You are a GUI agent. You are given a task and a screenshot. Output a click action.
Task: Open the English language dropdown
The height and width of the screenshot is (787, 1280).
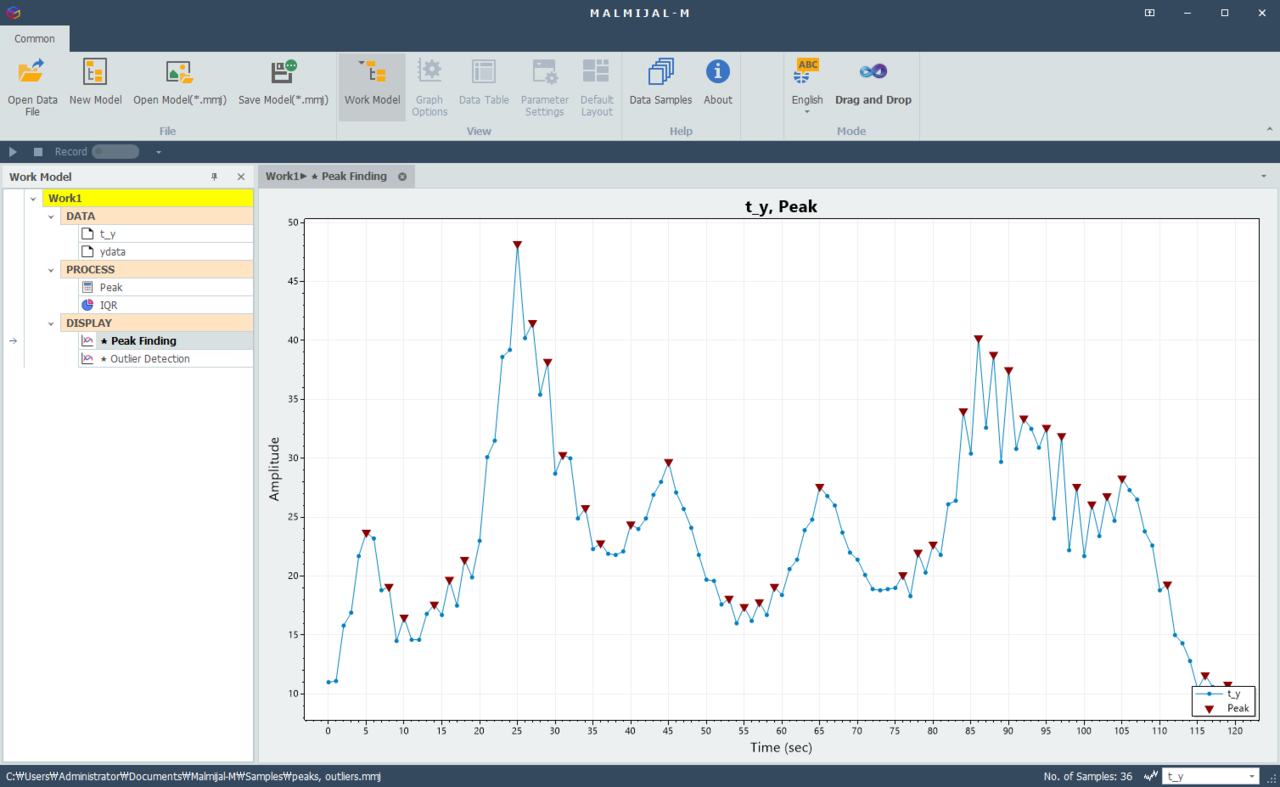pos(807,88)
